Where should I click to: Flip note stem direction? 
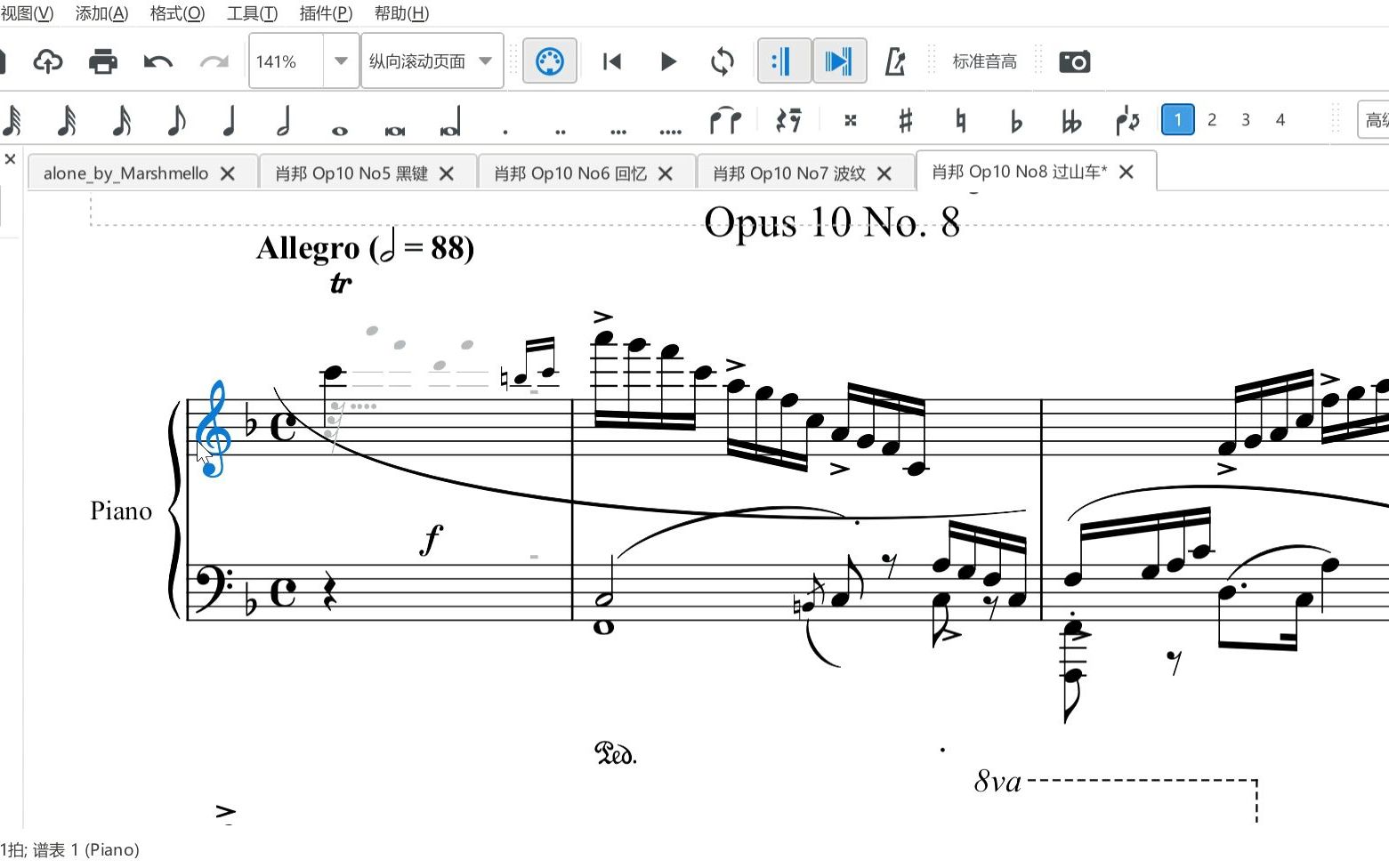click(x=1127, y=120)
